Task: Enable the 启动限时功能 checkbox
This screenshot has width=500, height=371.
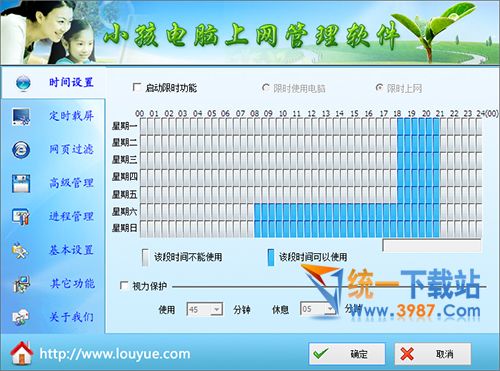Action: coord(137,87)
